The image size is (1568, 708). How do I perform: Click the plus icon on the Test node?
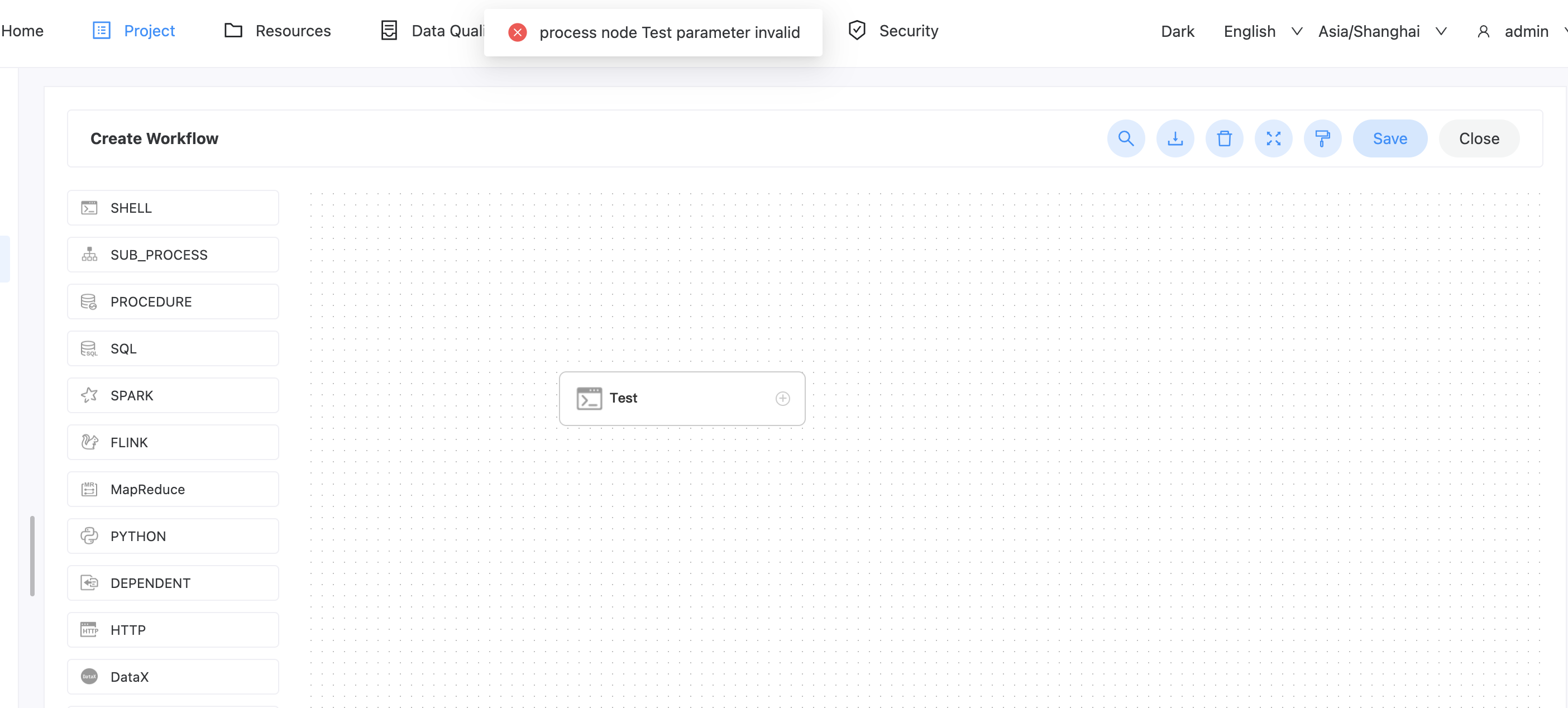[783, 398]
